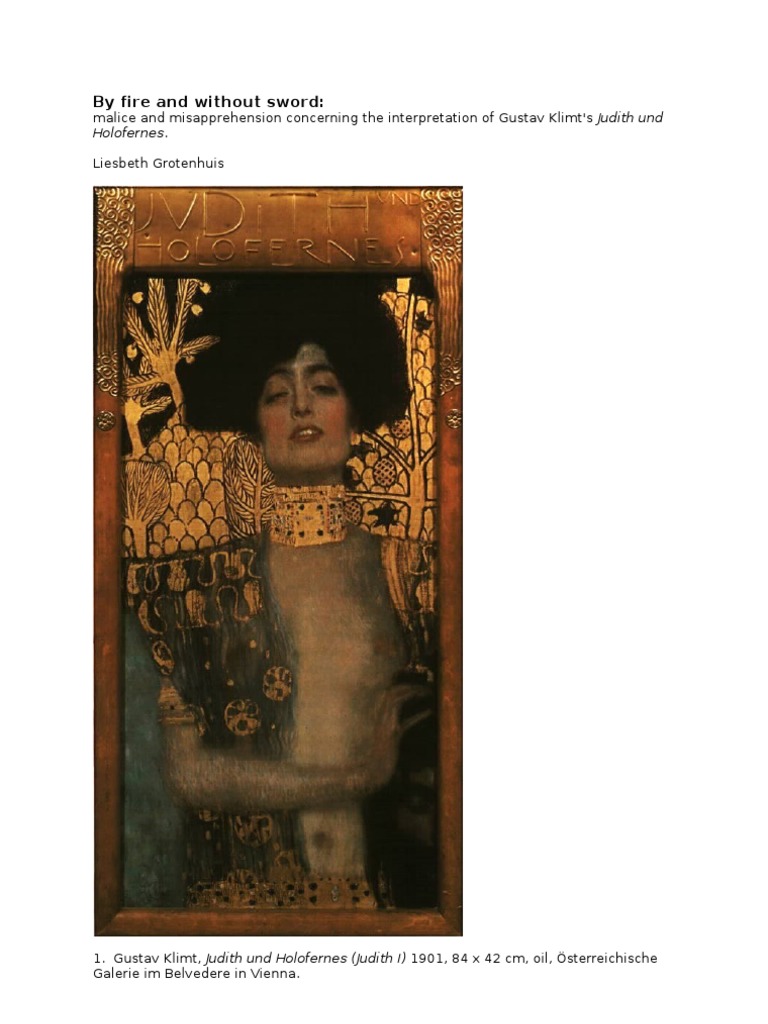Click the bold title "By fire and without sword:"
Screen dimensions: 768x1024
pos(208,102)
